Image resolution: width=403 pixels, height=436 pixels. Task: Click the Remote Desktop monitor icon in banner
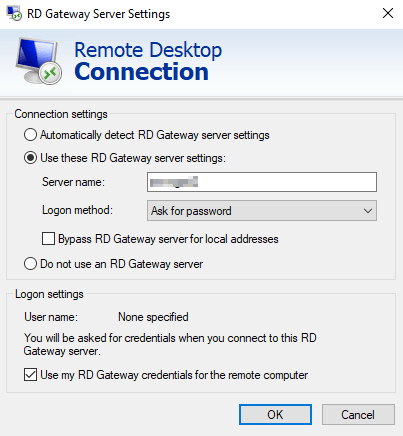(x=39, y=61)
